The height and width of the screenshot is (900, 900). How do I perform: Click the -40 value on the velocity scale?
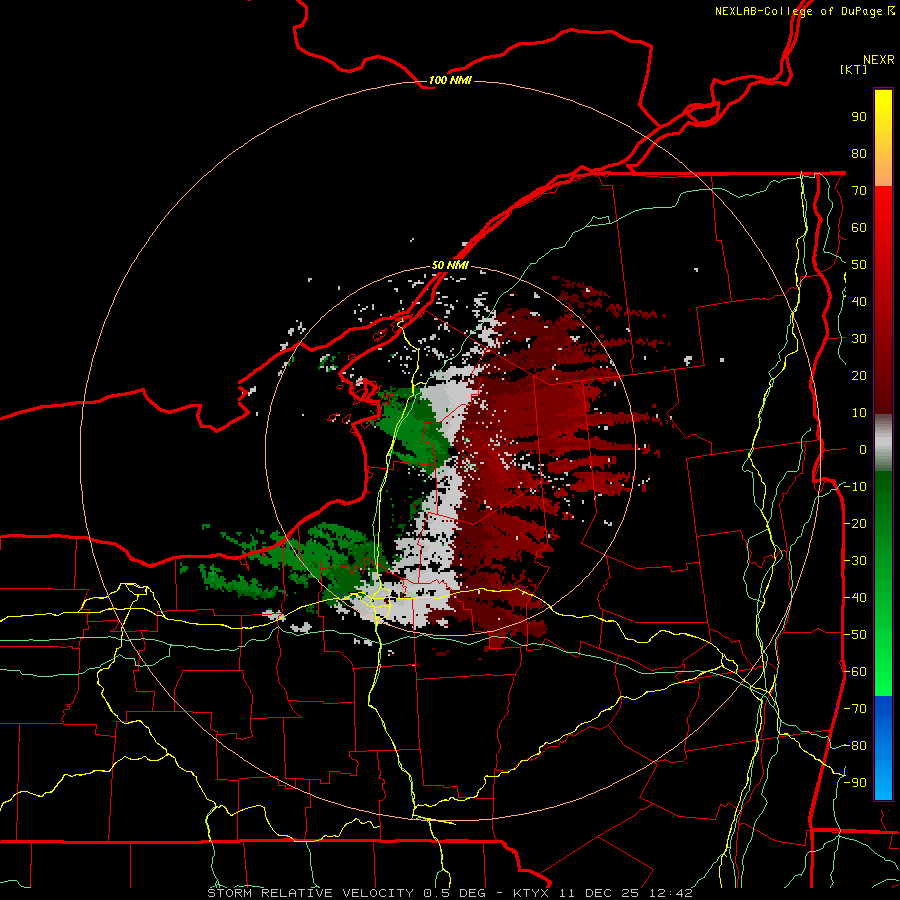[855, 598]
